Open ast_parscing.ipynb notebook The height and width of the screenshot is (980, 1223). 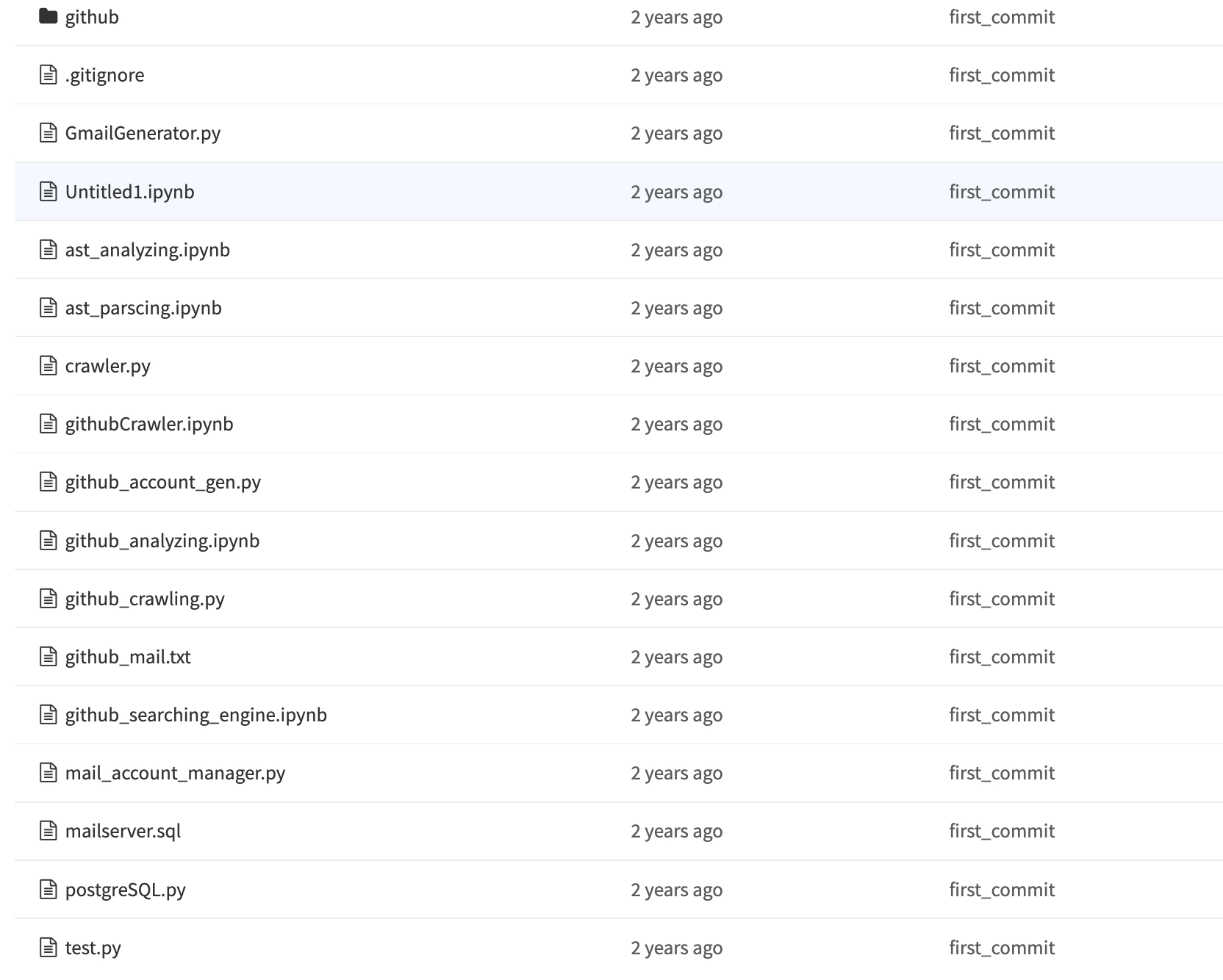[x=143, y=308]
